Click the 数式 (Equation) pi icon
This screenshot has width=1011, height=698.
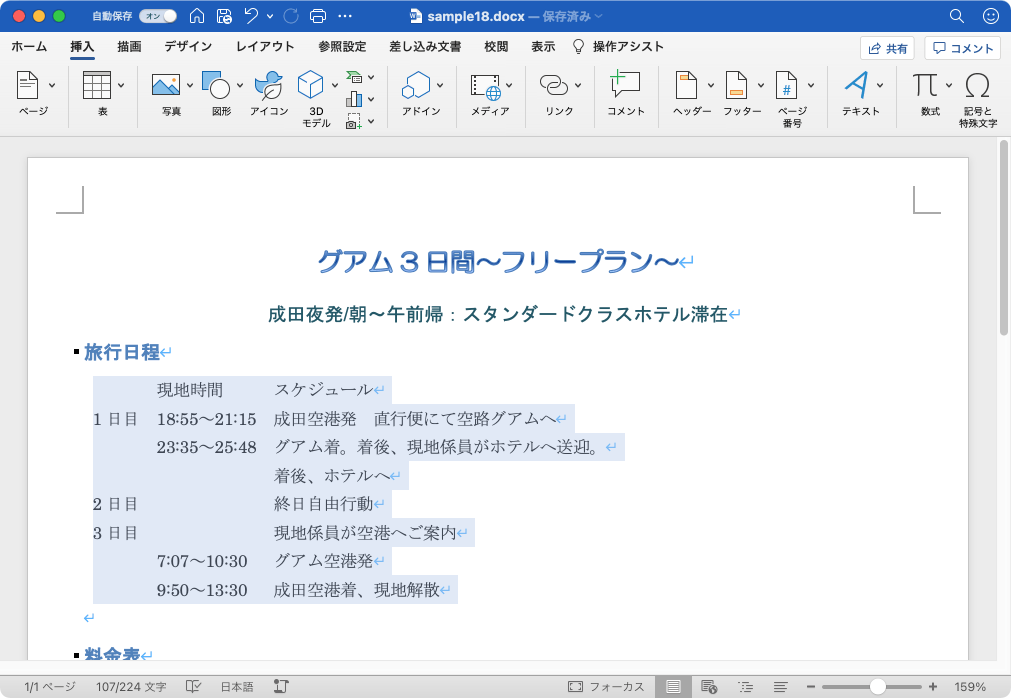pos(925,86)
